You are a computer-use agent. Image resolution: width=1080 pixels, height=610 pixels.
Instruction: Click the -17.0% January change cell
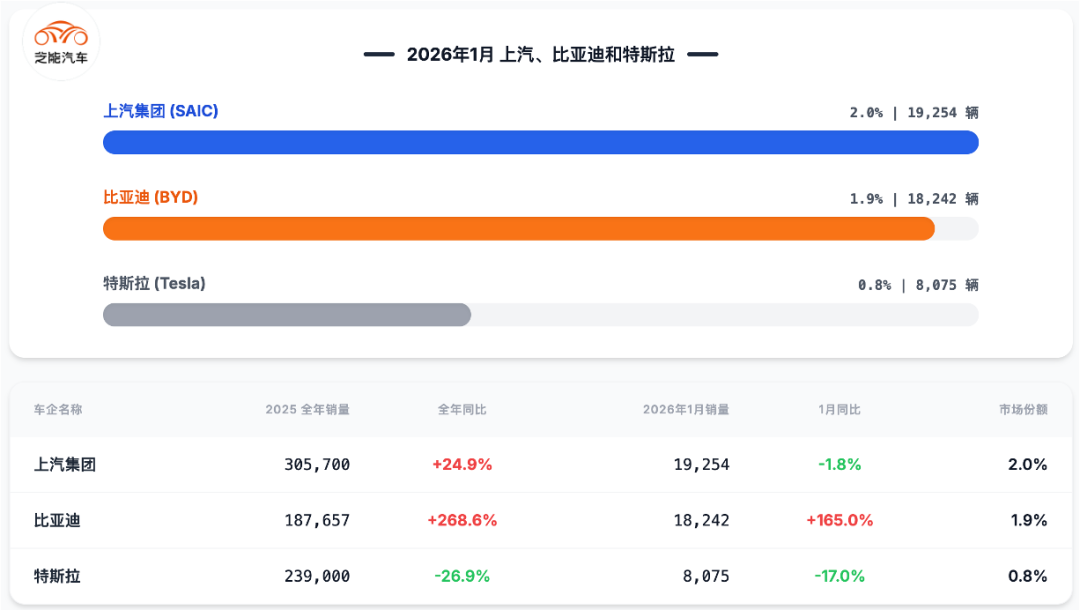(840, 576)
